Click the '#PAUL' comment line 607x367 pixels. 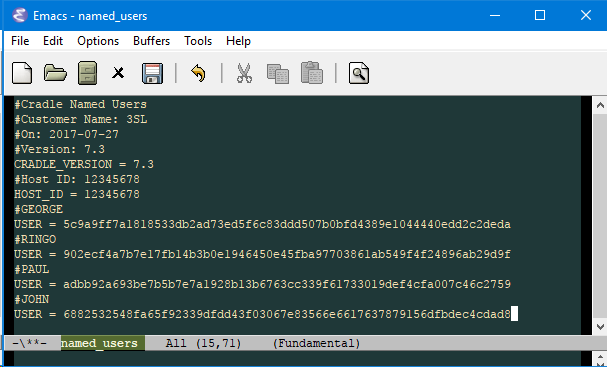click(x=32, y=269)
